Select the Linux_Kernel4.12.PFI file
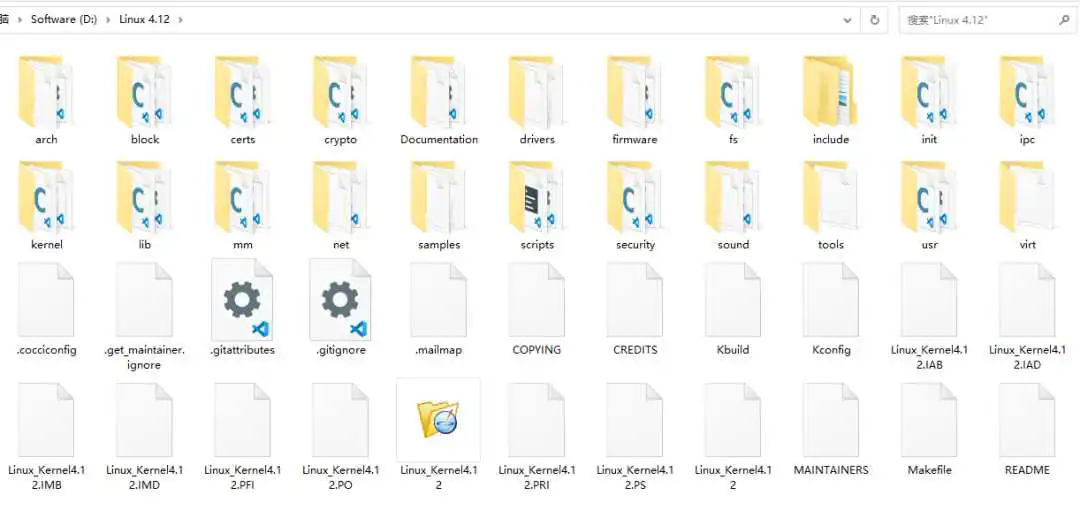The height and width of the screenshot is (526, 1080). tap(242, 435)
